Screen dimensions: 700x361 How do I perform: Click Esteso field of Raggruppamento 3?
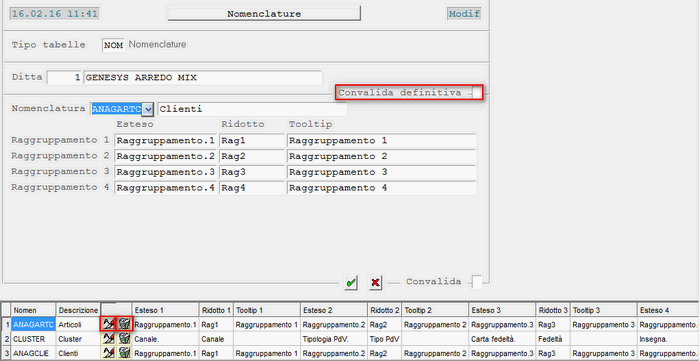coord(166,172)
